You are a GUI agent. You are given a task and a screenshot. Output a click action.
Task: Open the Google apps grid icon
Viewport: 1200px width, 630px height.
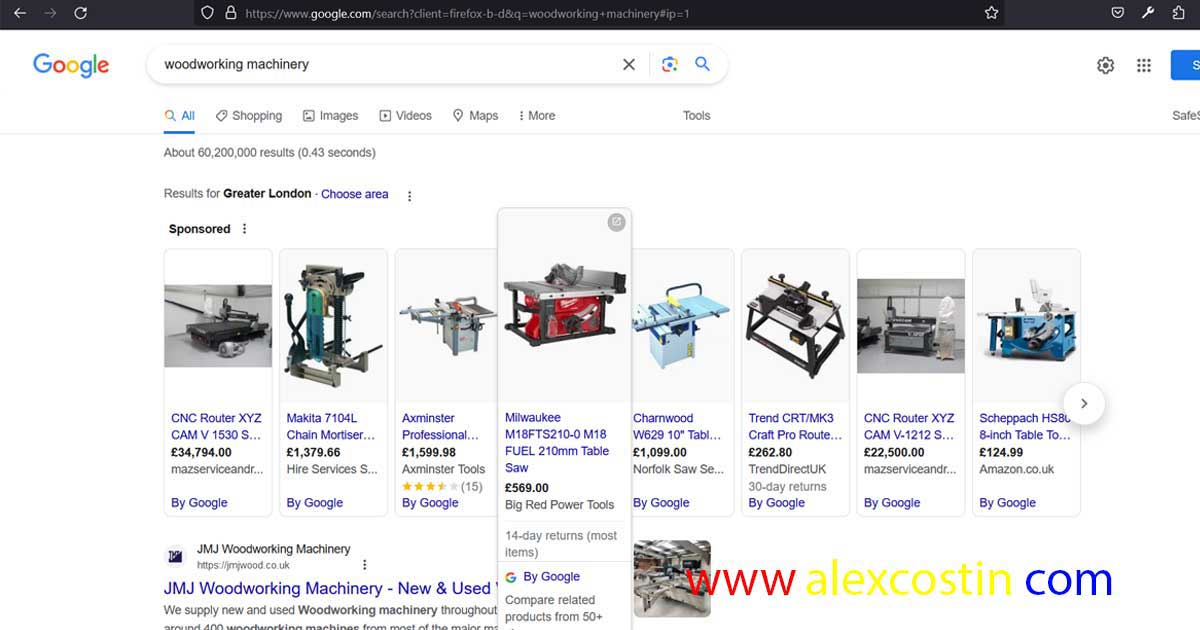(x=1144, y=65)
